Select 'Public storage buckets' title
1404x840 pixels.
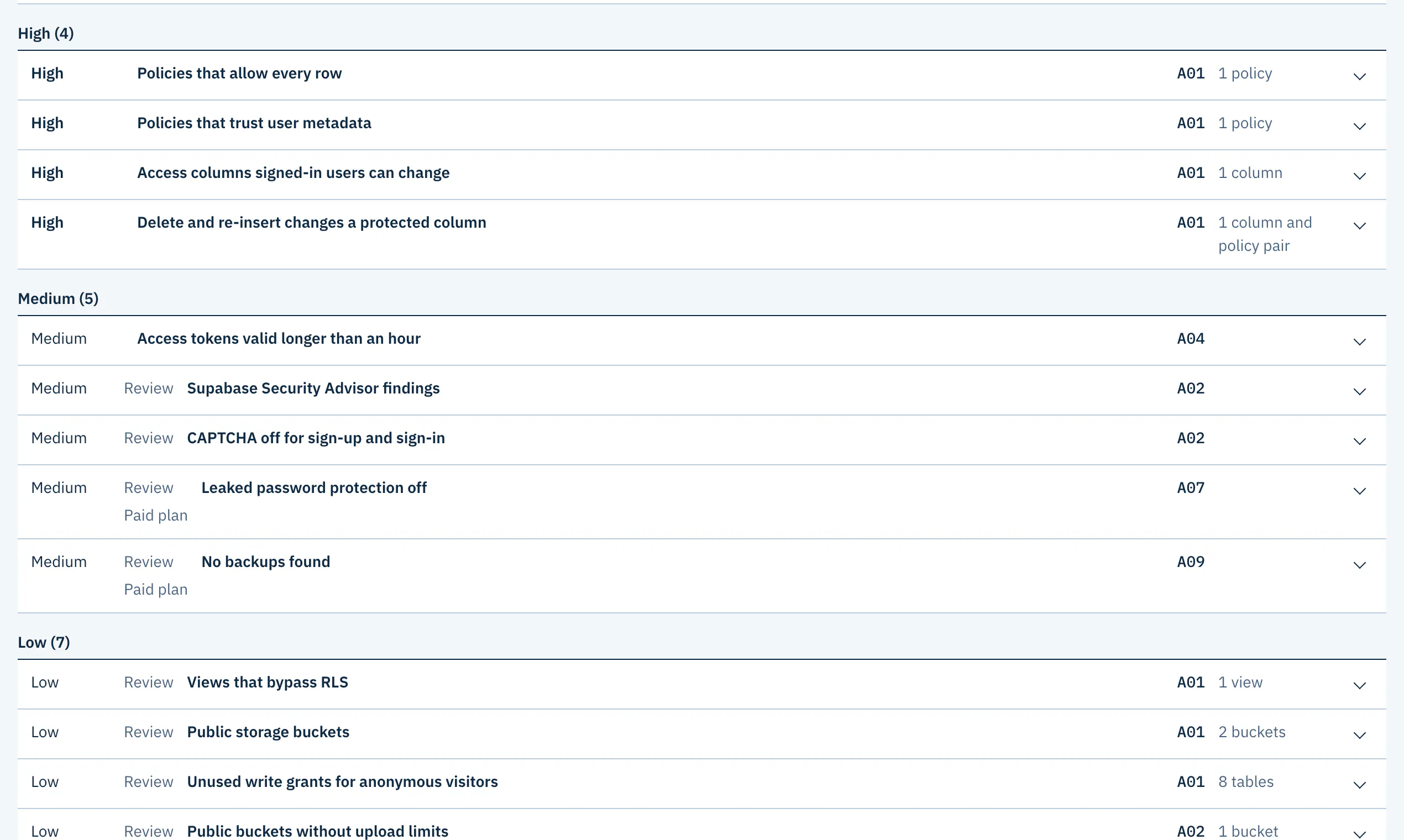[x=268, y=732]
